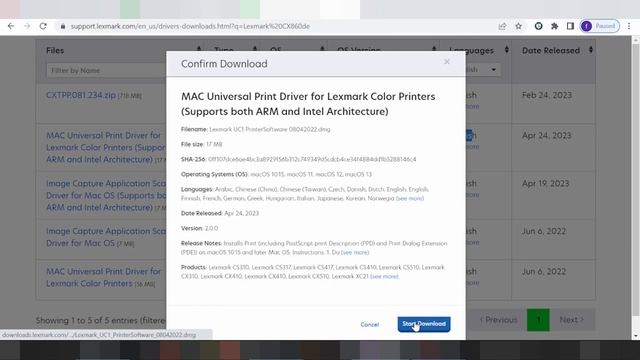This screenshot has height=360, width=640.
Task: Click the circular extension icon beside star
Action: pyautogui.click(x=538, y=26)
